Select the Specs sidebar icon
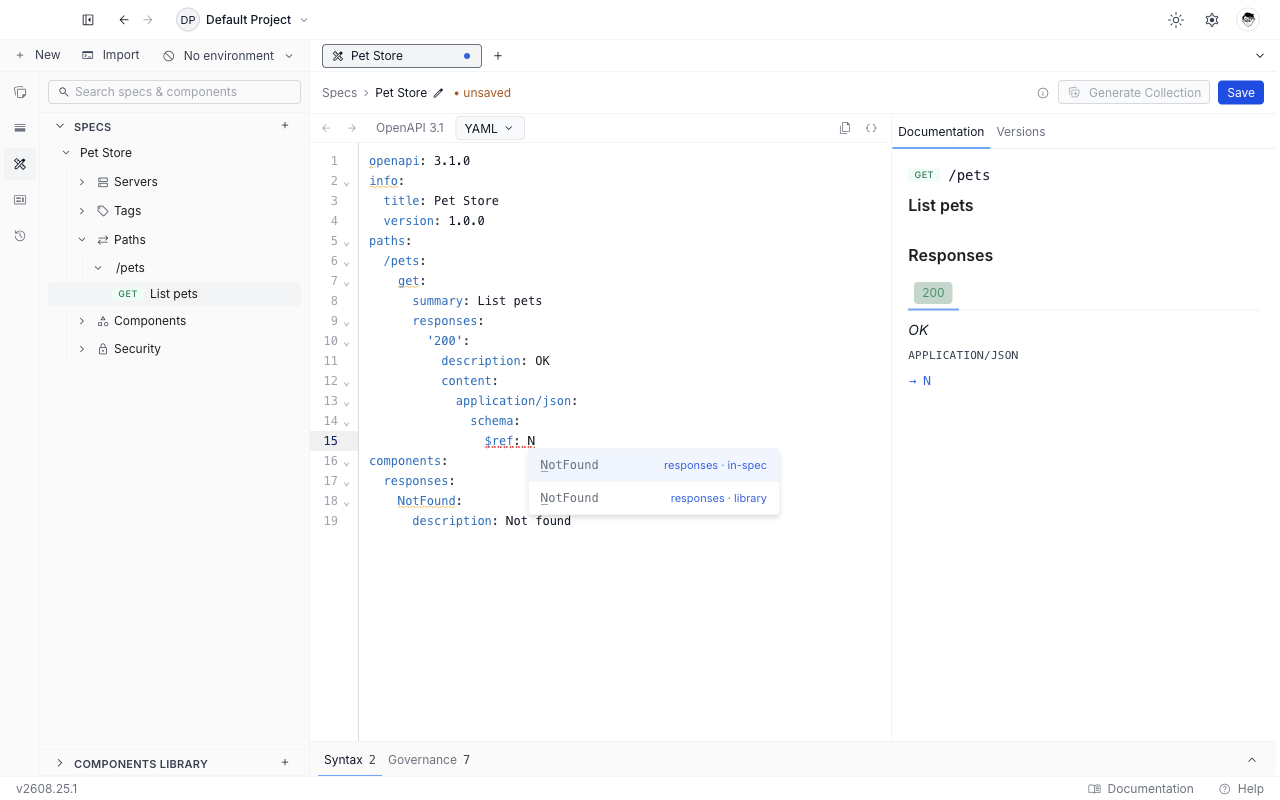The width and height of the screenshot is (1280, 800). [x=20, y=164]
